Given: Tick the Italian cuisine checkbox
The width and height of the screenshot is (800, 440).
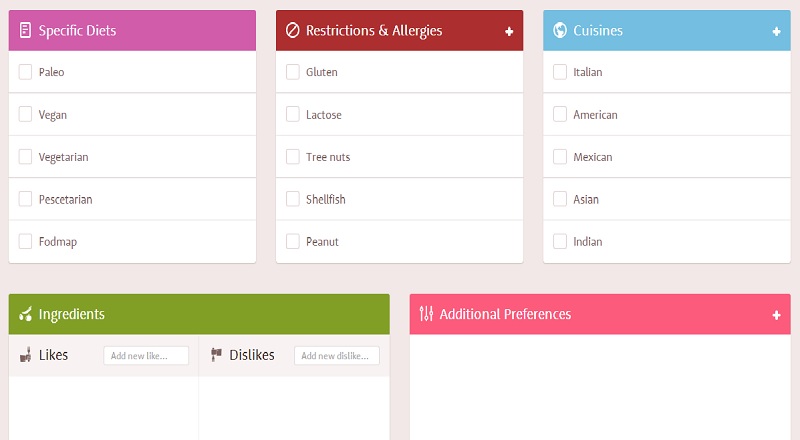Looking at the screenshot, I should [x=560, y=72].
